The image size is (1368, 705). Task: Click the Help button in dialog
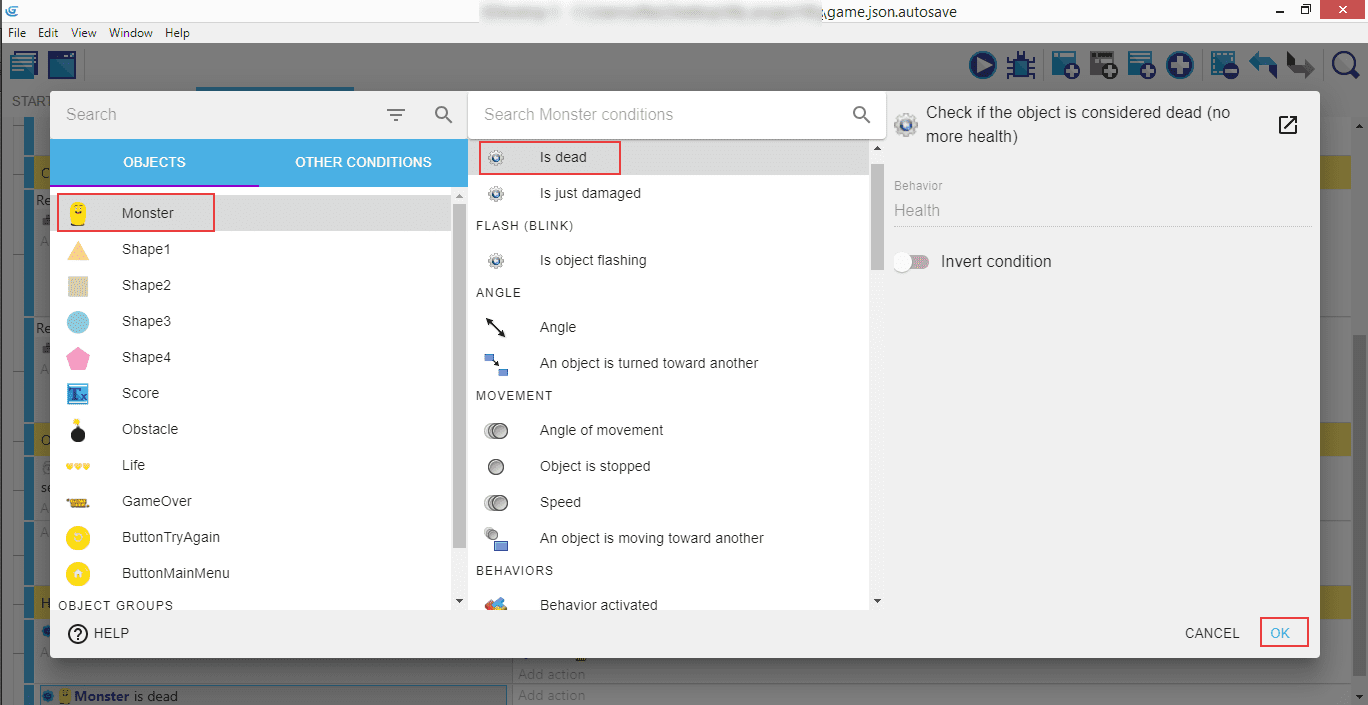(x=99, y=633)
